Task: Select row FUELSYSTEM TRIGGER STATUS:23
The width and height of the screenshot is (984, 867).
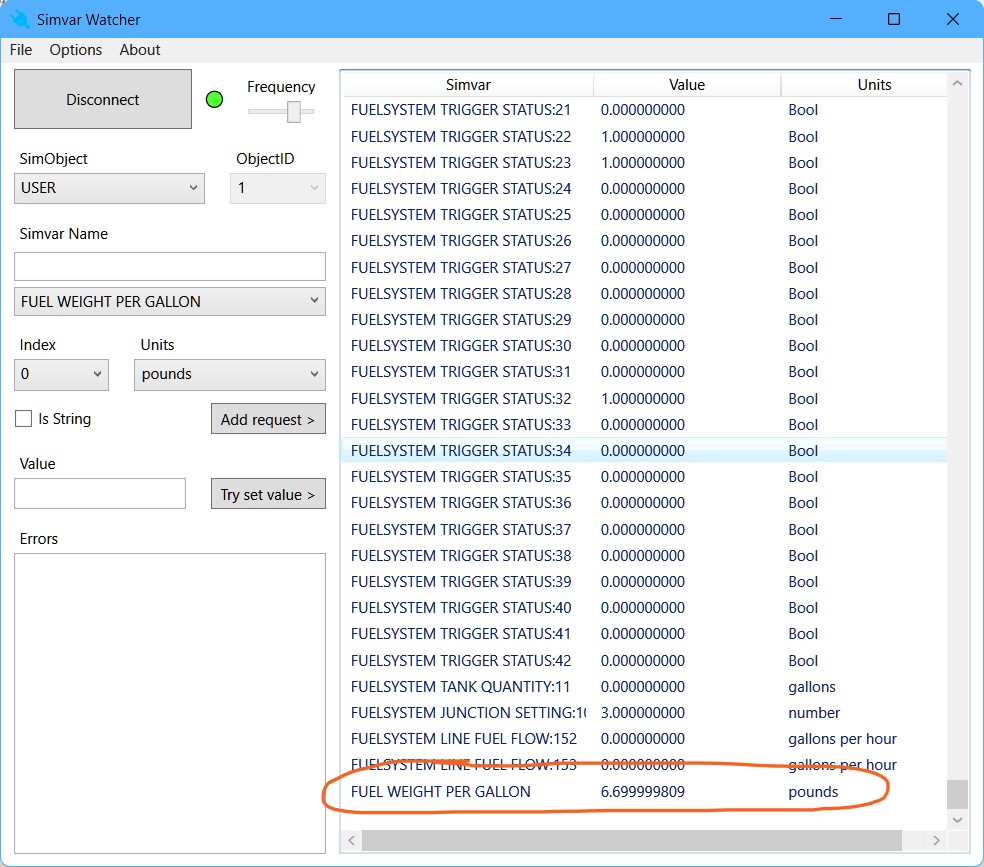Action: pyautogui.click(x=644, y=162)
